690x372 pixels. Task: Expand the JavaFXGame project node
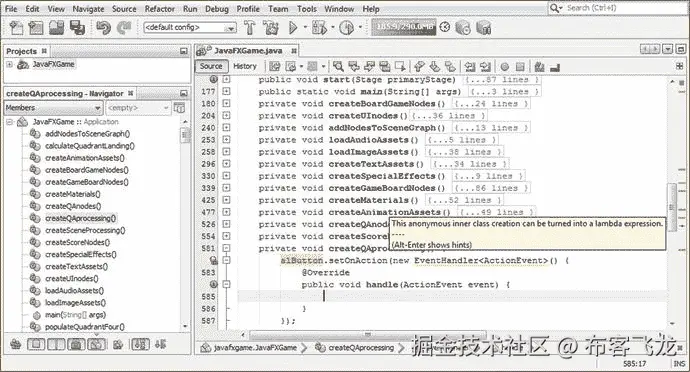9,64
